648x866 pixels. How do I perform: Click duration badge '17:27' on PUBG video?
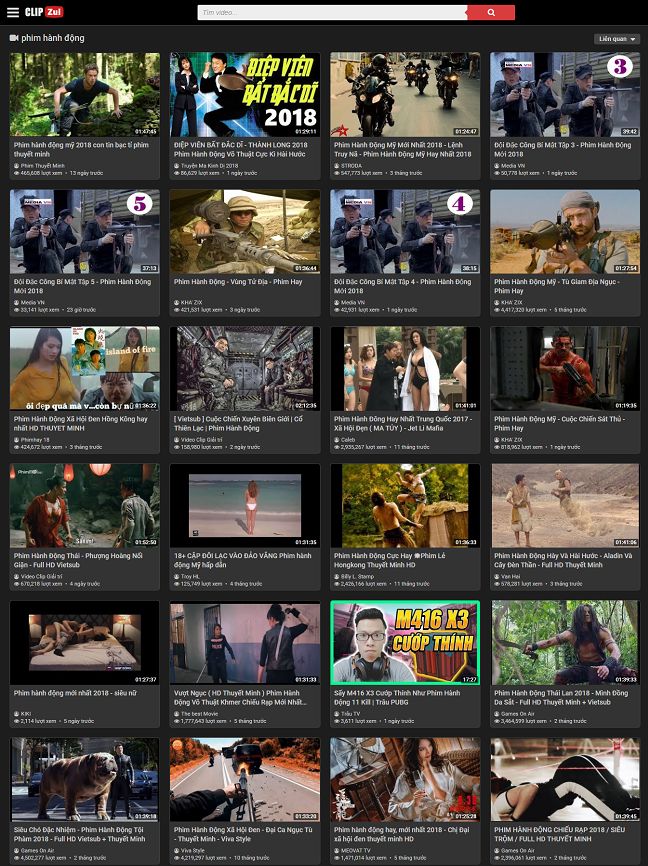(470, 680)
